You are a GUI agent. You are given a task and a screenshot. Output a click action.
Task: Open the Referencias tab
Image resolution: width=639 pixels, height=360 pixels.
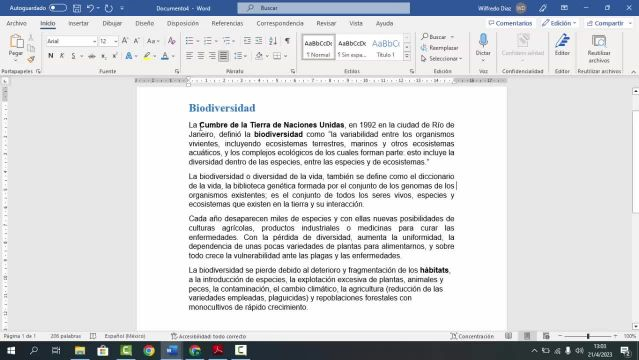click(227, 23)
